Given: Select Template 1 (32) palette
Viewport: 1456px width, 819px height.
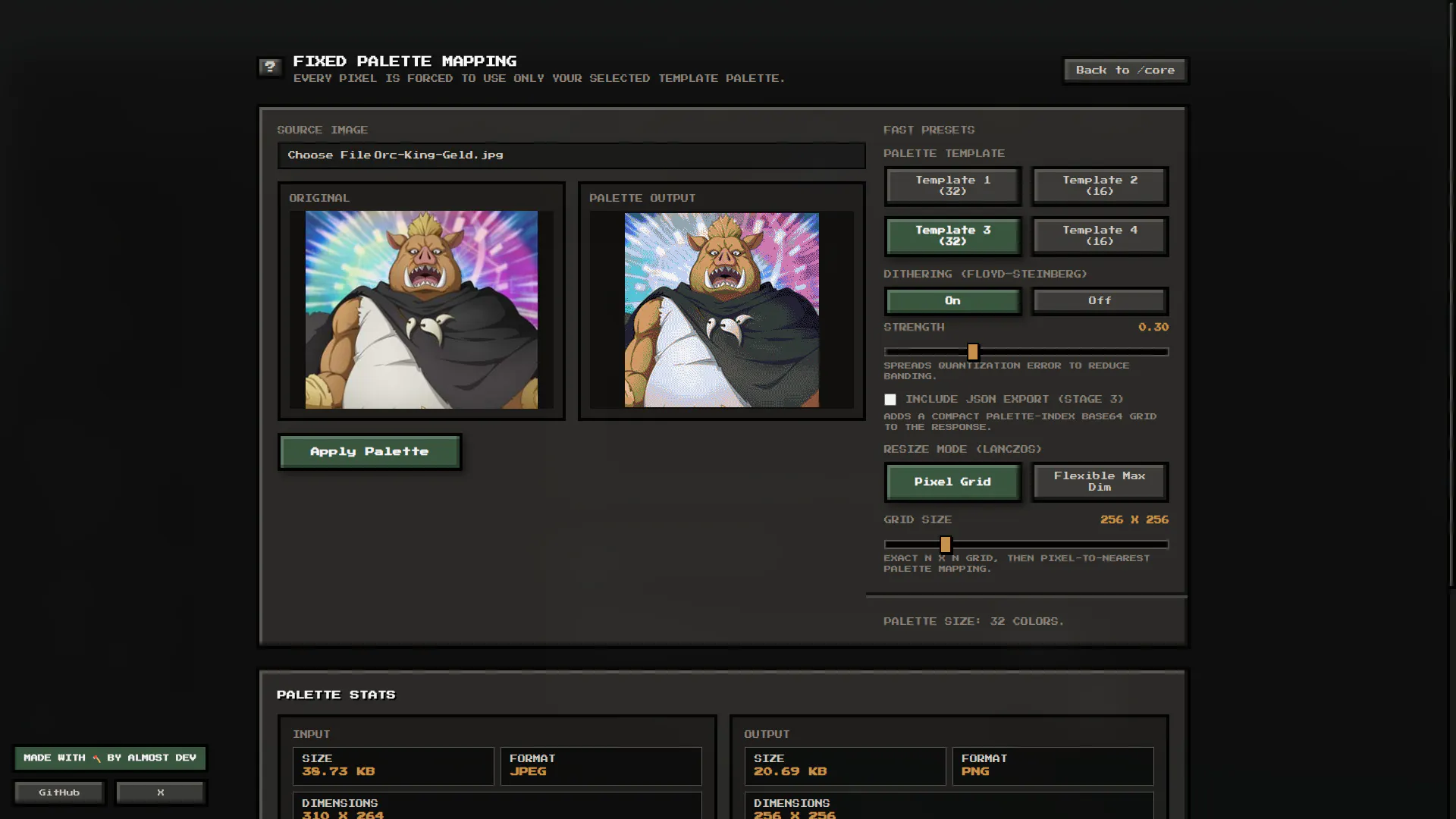Looking at the screenshot, I should pos(952,186).
